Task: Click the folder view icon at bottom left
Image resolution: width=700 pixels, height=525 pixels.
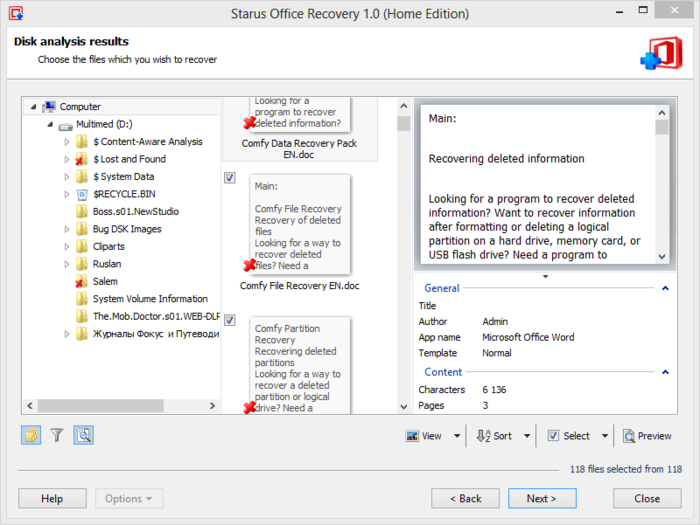Action: click(31, 435)
